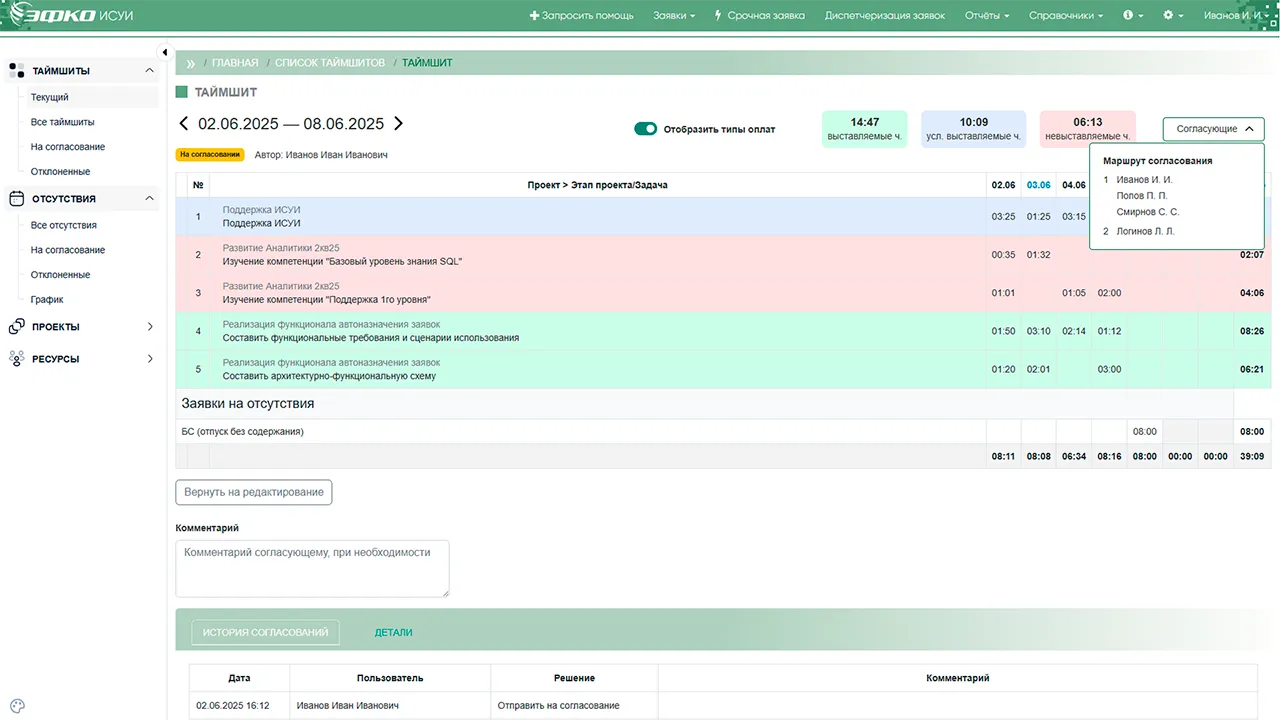Go to previous week arrow
Screen dimensions: 1280x720
[x=183, y=124]
